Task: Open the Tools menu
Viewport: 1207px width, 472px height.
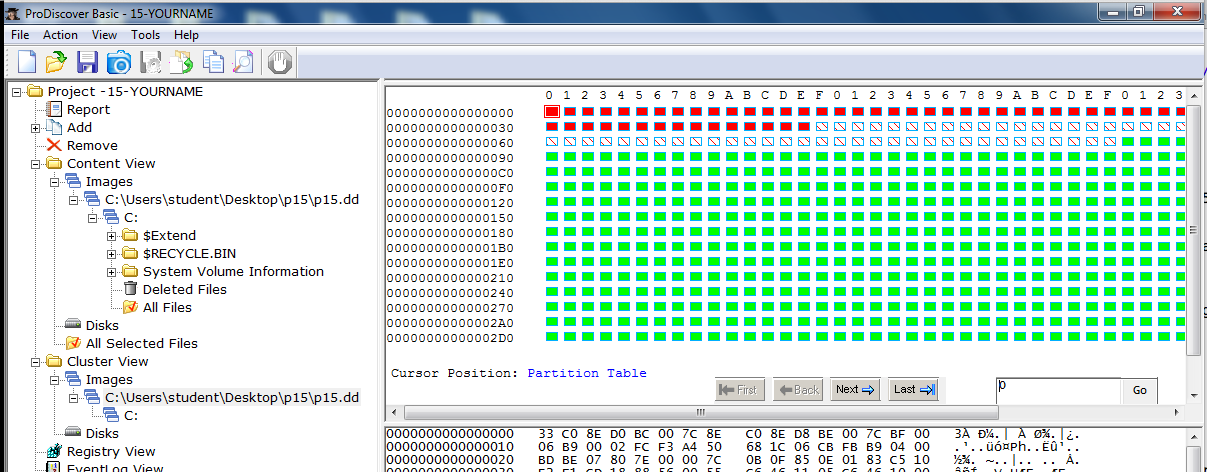Action: pyautogui.click(x=145, y=34)
